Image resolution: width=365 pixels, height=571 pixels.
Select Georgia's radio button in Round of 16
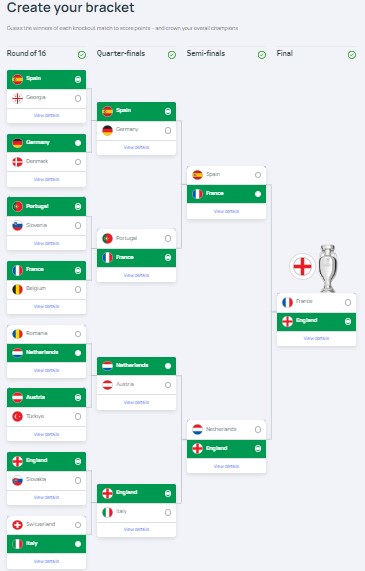[78, 98]
